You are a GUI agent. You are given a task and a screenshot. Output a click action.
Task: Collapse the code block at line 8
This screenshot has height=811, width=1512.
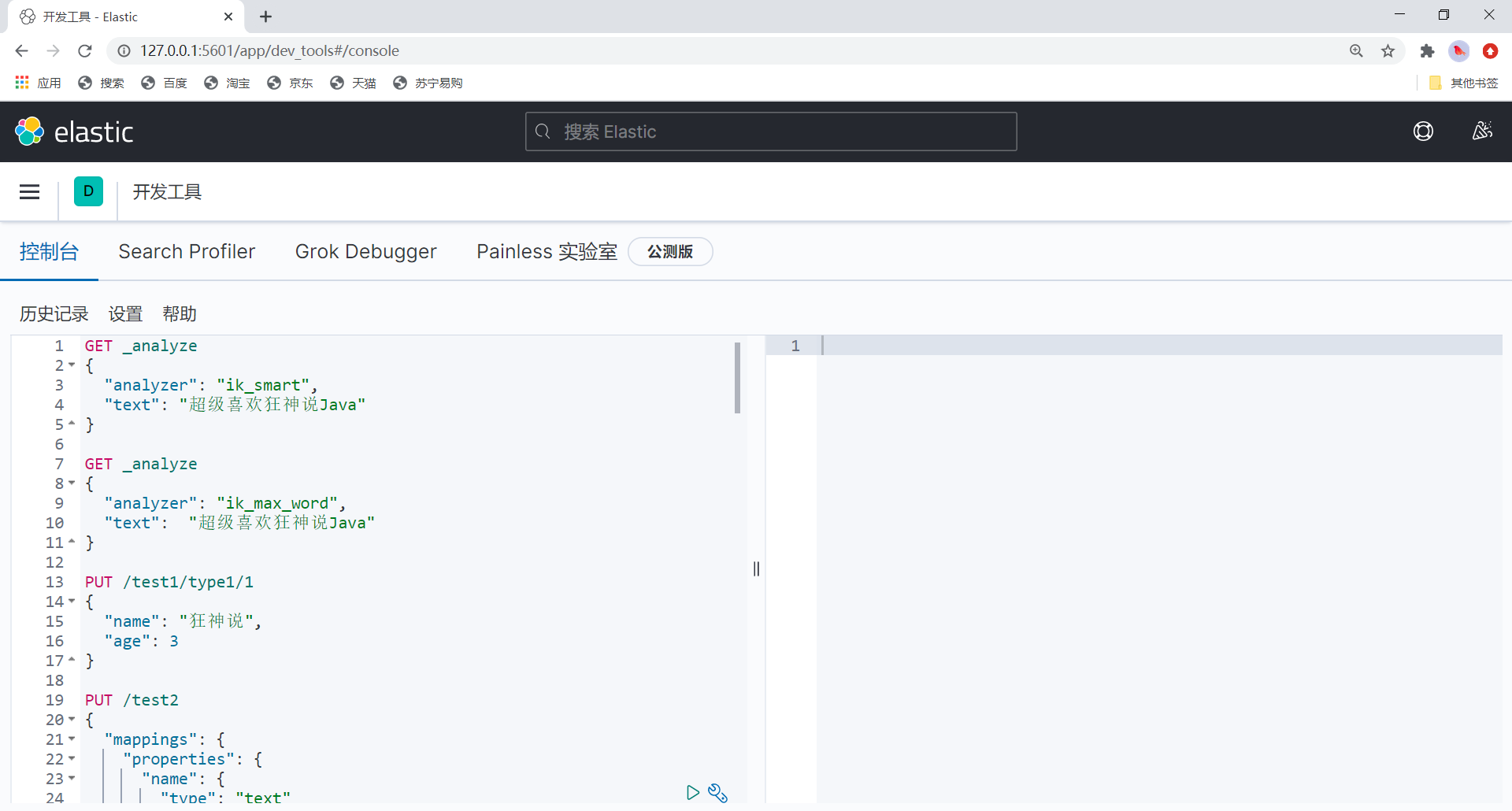72,483
